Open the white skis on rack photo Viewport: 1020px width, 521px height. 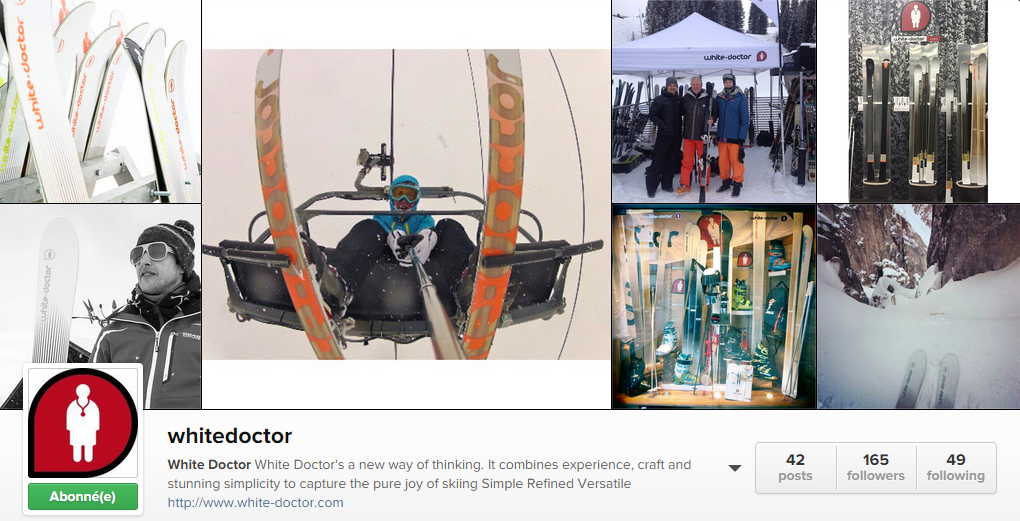point(100,101)
